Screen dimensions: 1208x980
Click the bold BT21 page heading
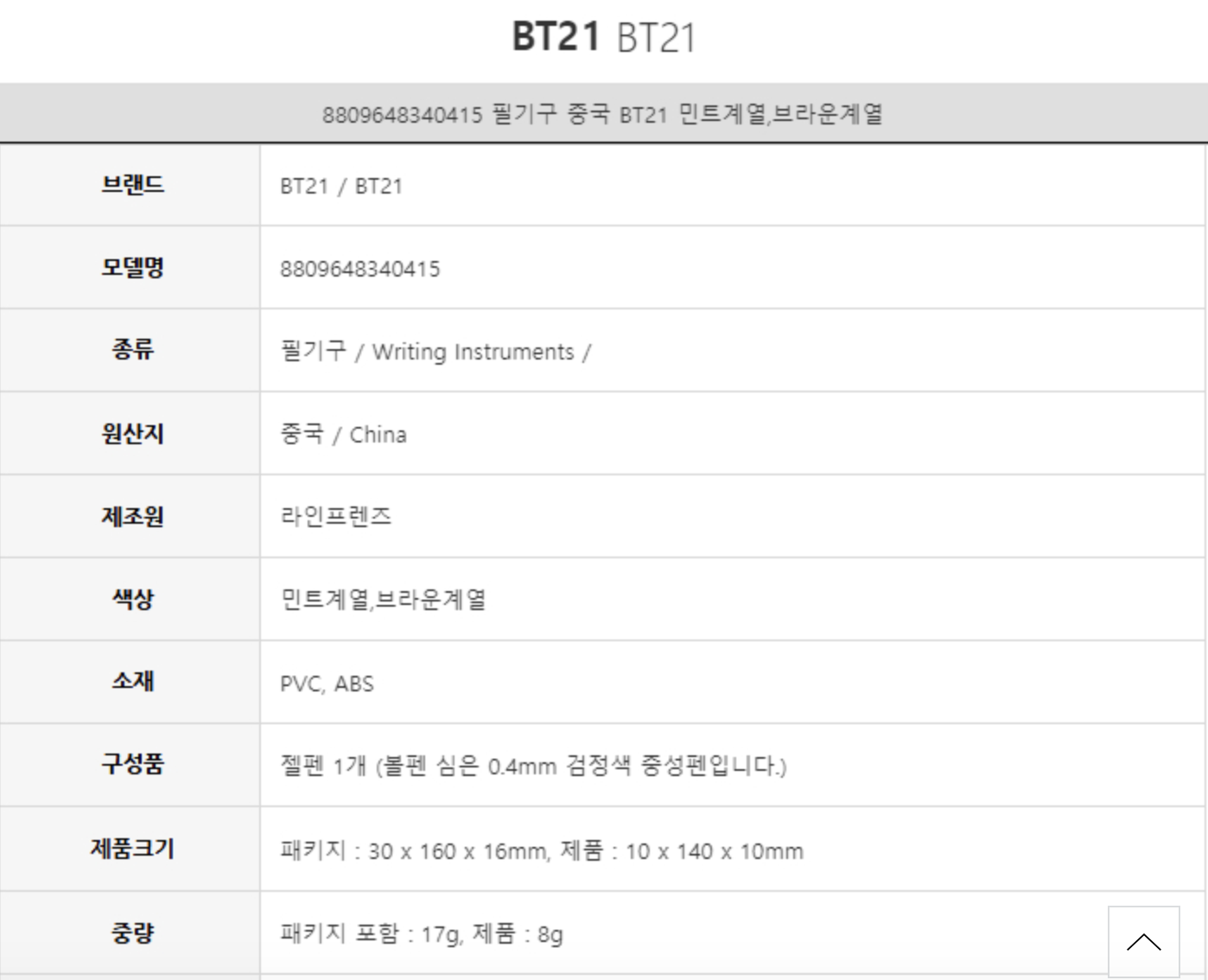pos(556,37)
